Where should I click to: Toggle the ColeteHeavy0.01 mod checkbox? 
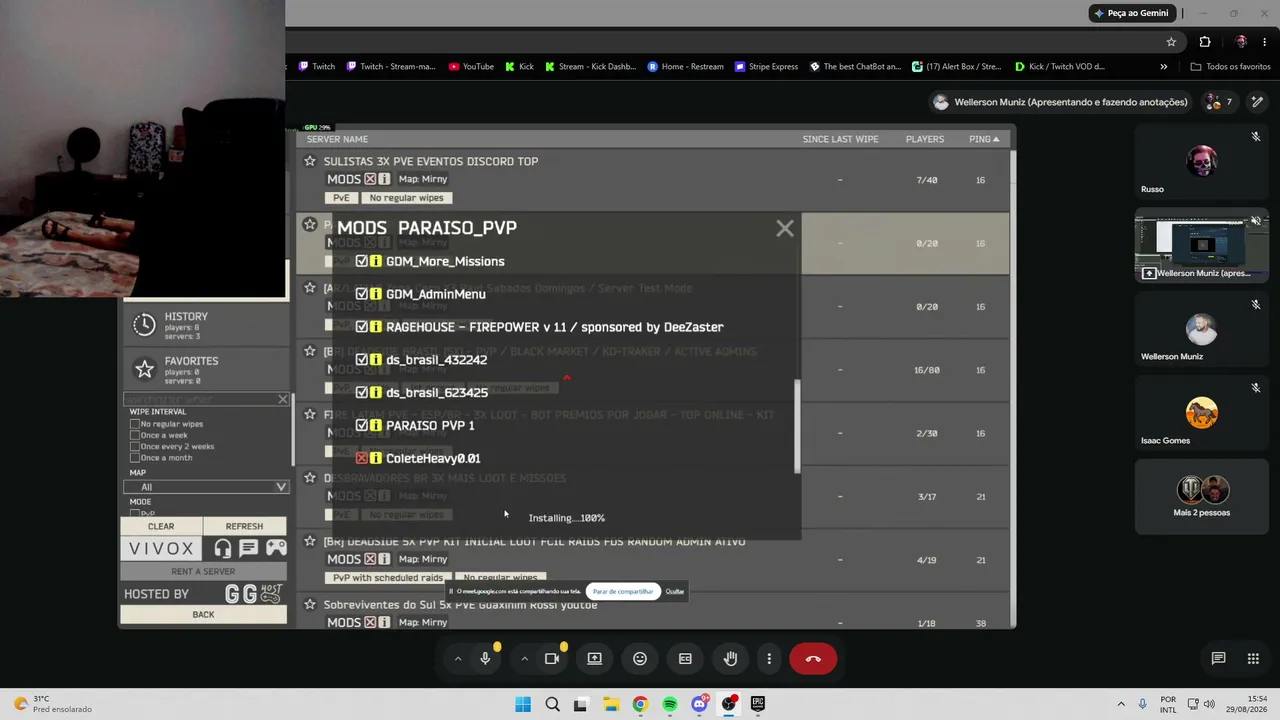(362, 458)
